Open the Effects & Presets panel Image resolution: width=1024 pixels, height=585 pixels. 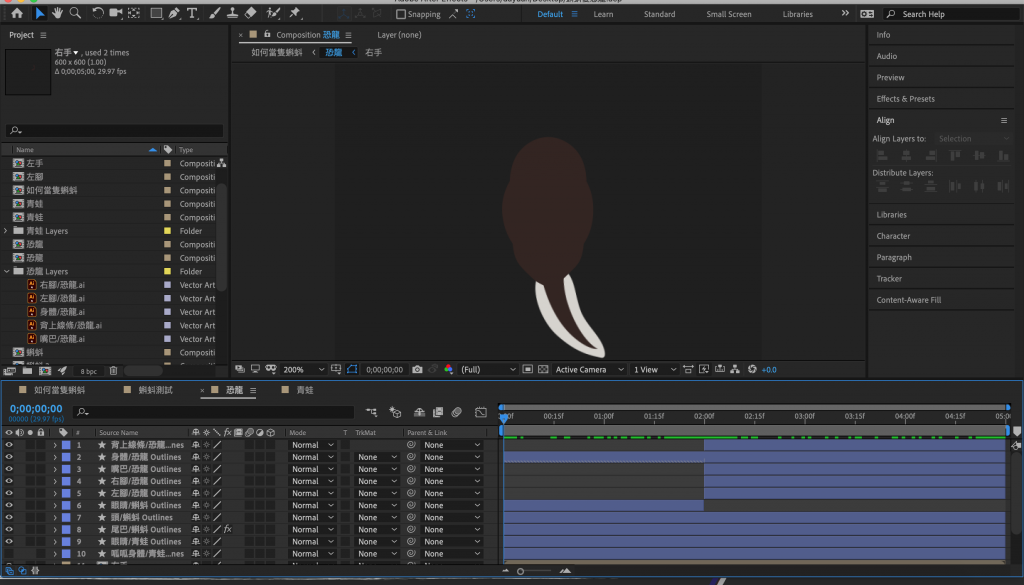pyautogui.click(x=905, y=99)
